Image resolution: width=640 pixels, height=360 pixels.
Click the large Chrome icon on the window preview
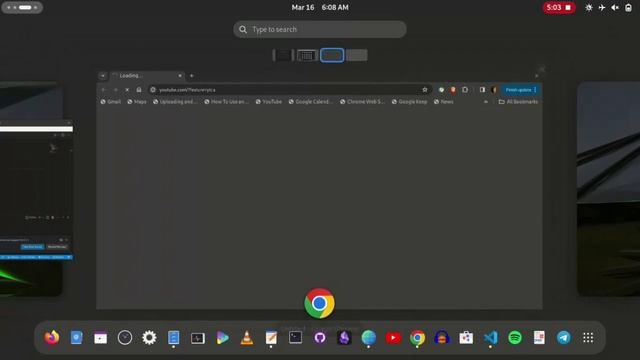tap(320, 303)
